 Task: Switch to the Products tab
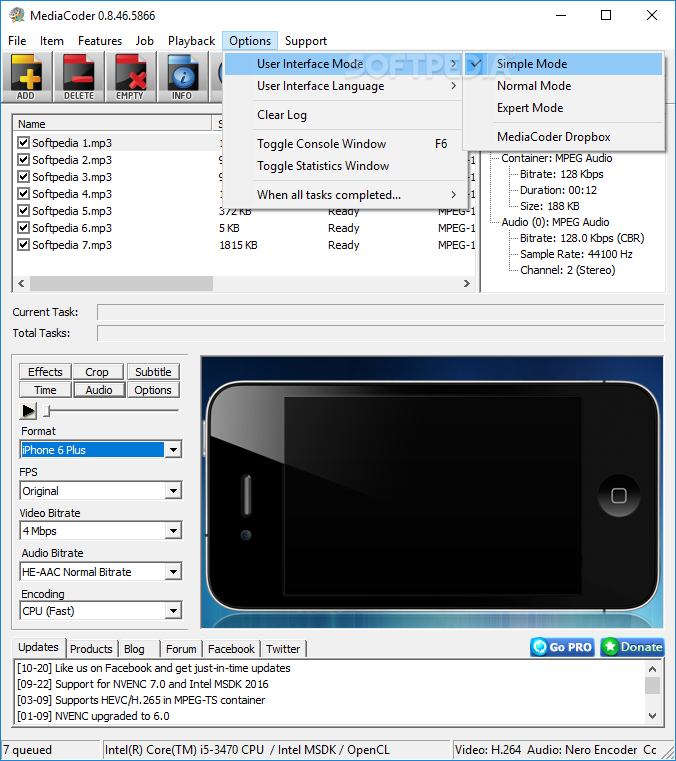point(91,649)
